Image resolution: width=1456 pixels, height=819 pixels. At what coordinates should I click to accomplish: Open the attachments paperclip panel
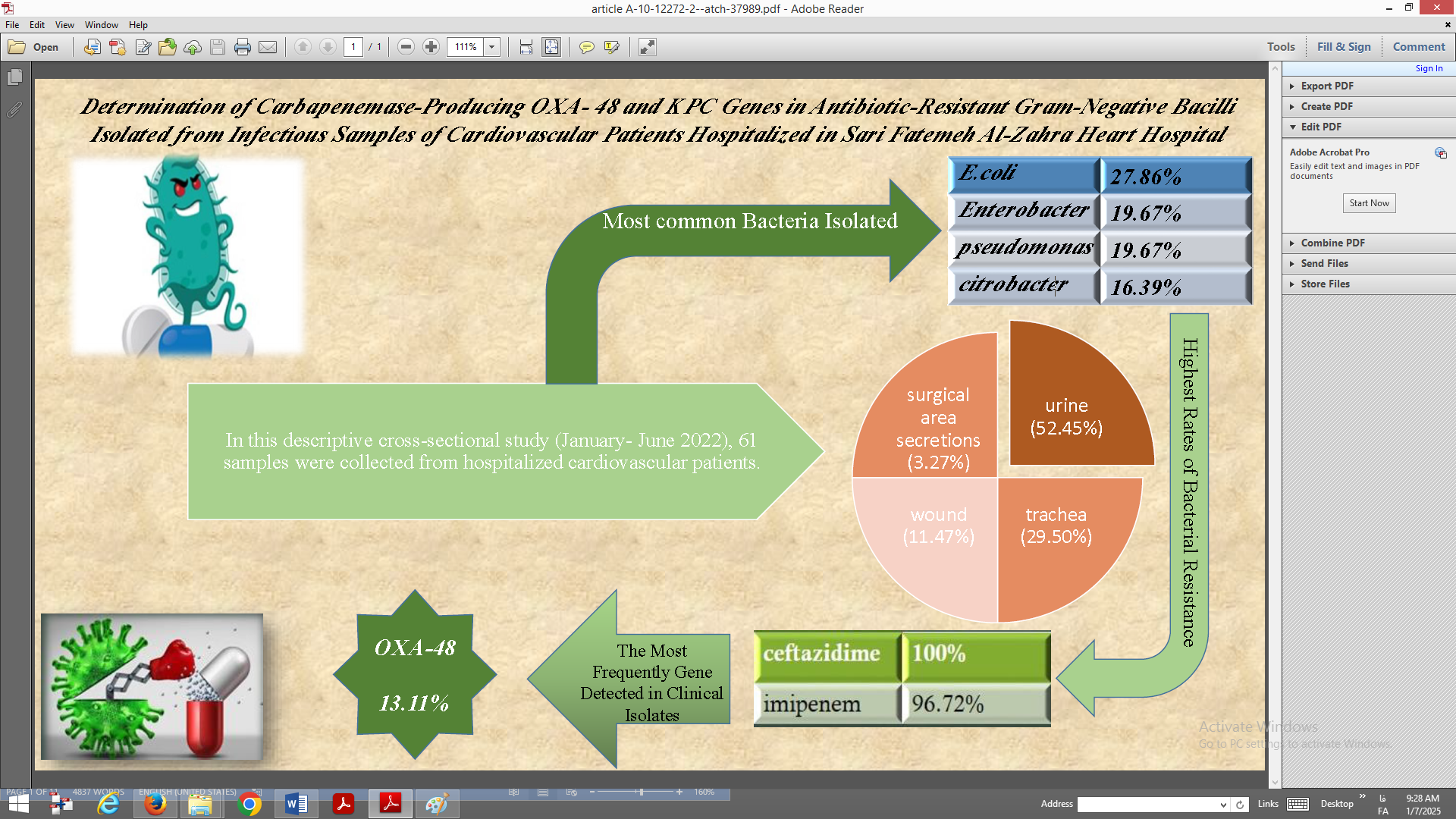14,110
